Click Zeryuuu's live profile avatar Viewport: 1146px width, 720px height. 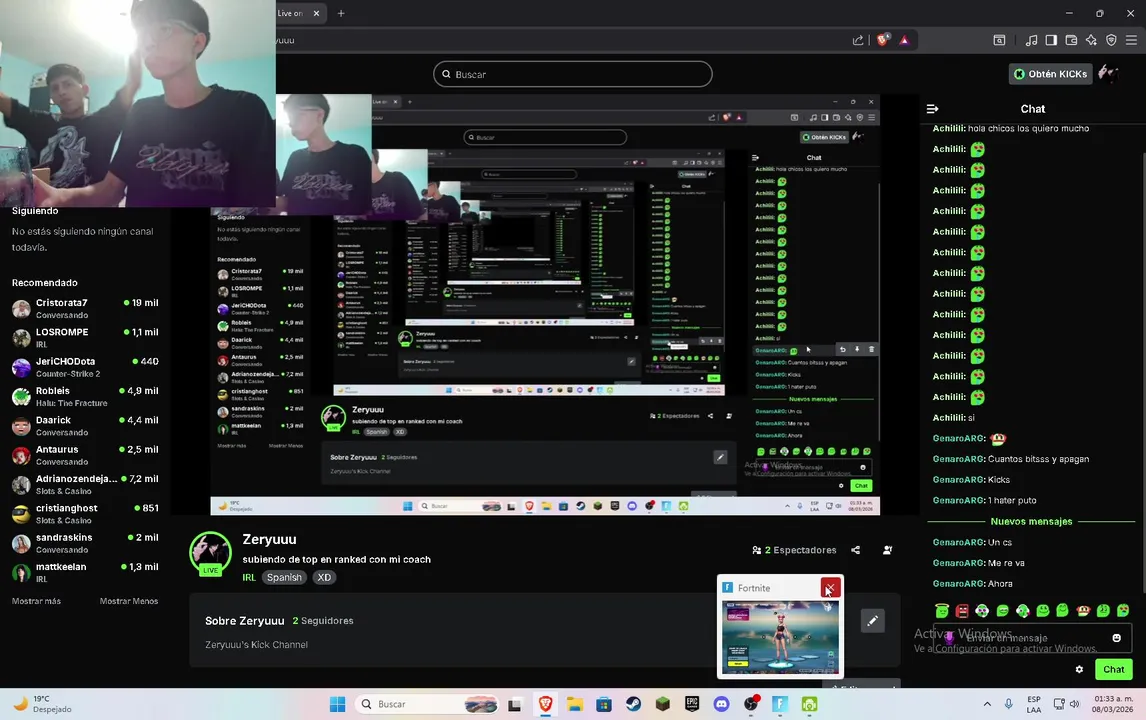(x=210, y=553)
